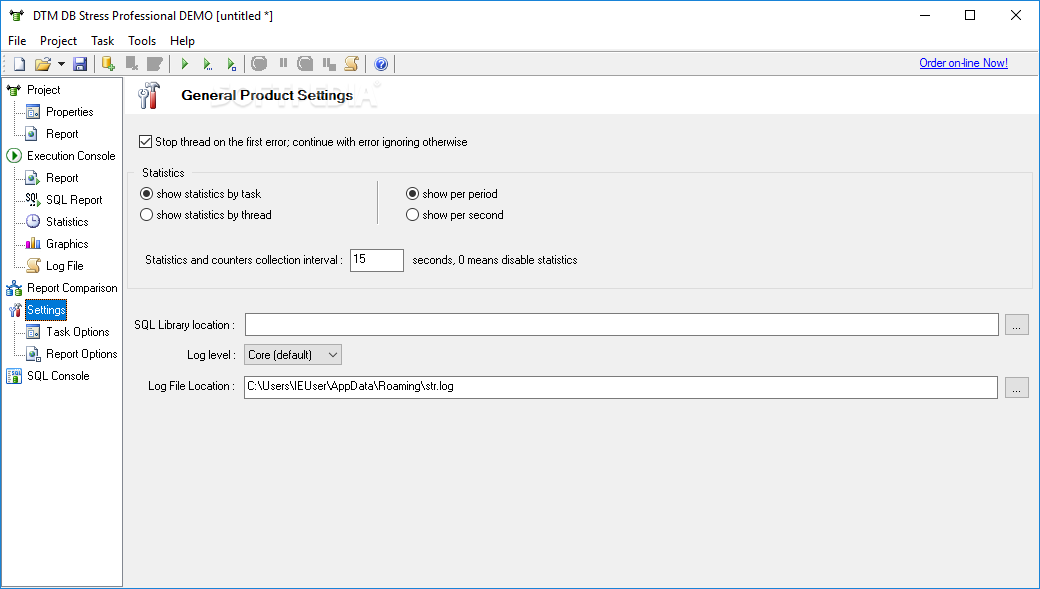
Task: Click the Execution Console green play icon
Action: 14,156
